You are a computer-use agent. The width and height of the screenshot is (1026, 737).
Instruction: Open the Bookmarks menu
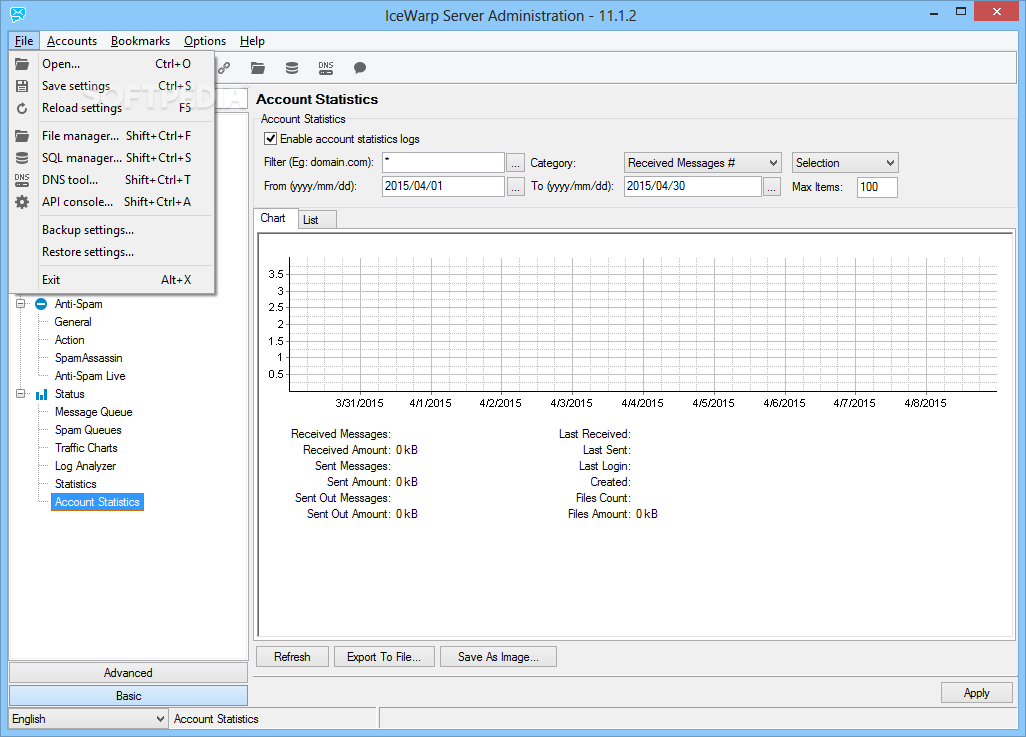pyautogui.click(x=140, y=41)
